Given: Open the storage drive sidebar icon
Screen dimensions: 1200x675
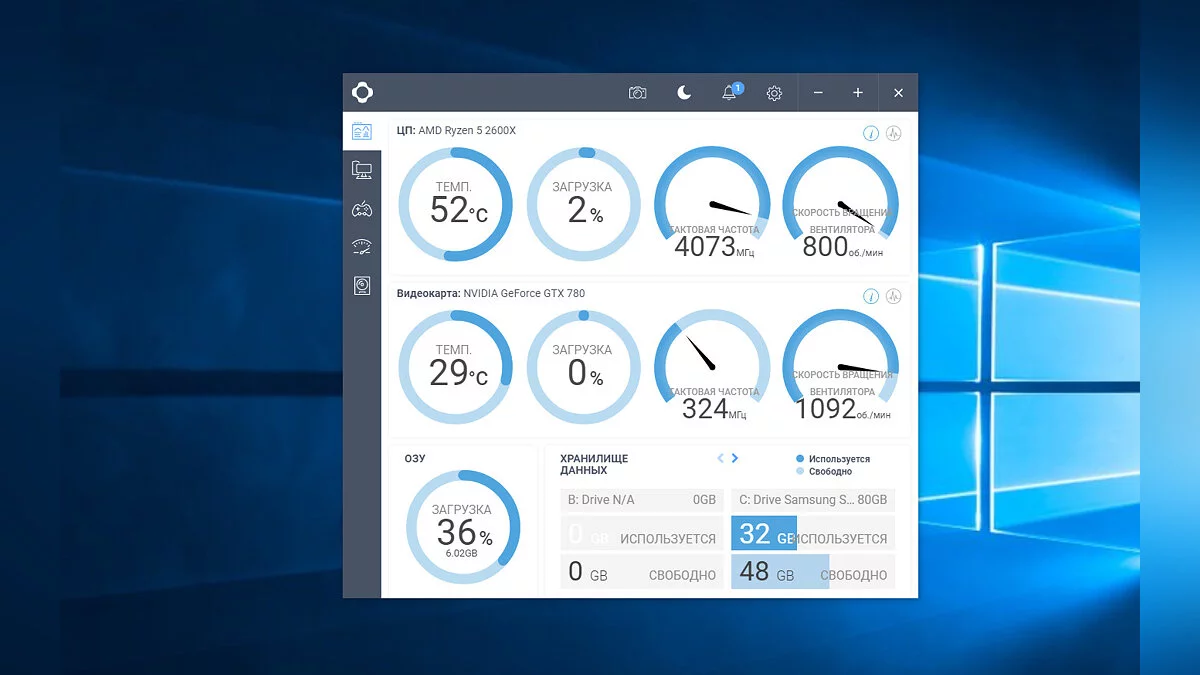Looking at the screenshot, I should pyautogui.click(x=362, y=286).
